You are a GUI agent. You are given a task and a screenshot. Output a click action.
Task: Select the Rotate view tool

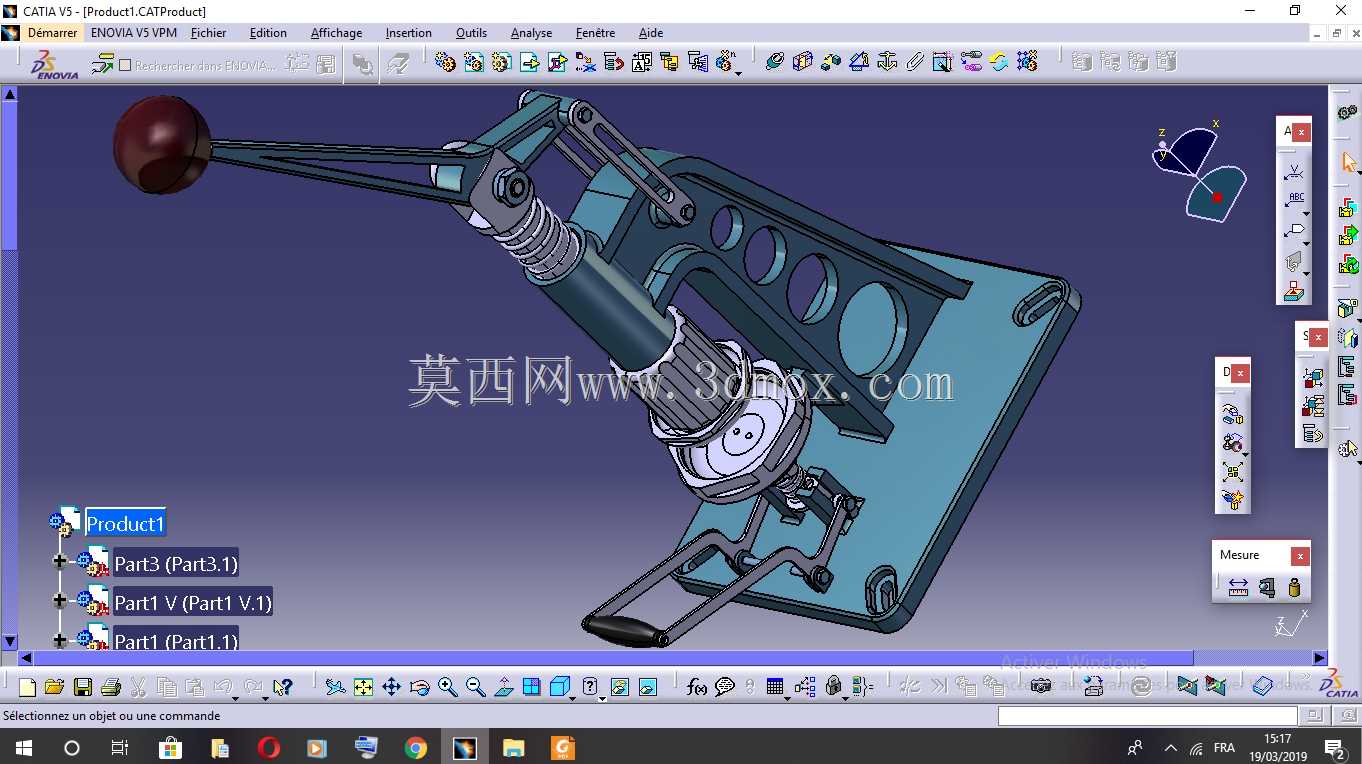(420, 687)
